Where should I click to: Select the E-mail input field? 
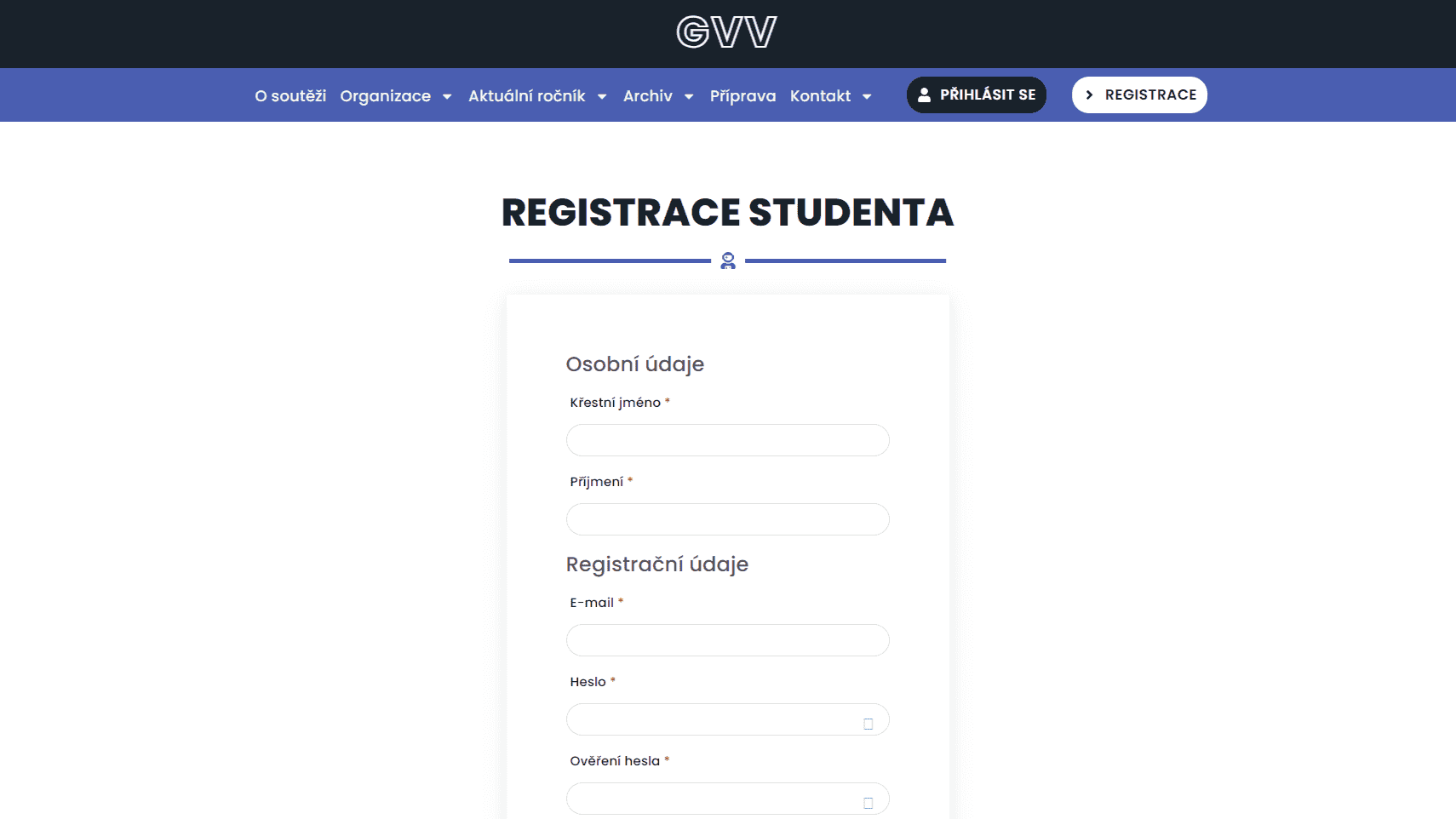[727, 640]
